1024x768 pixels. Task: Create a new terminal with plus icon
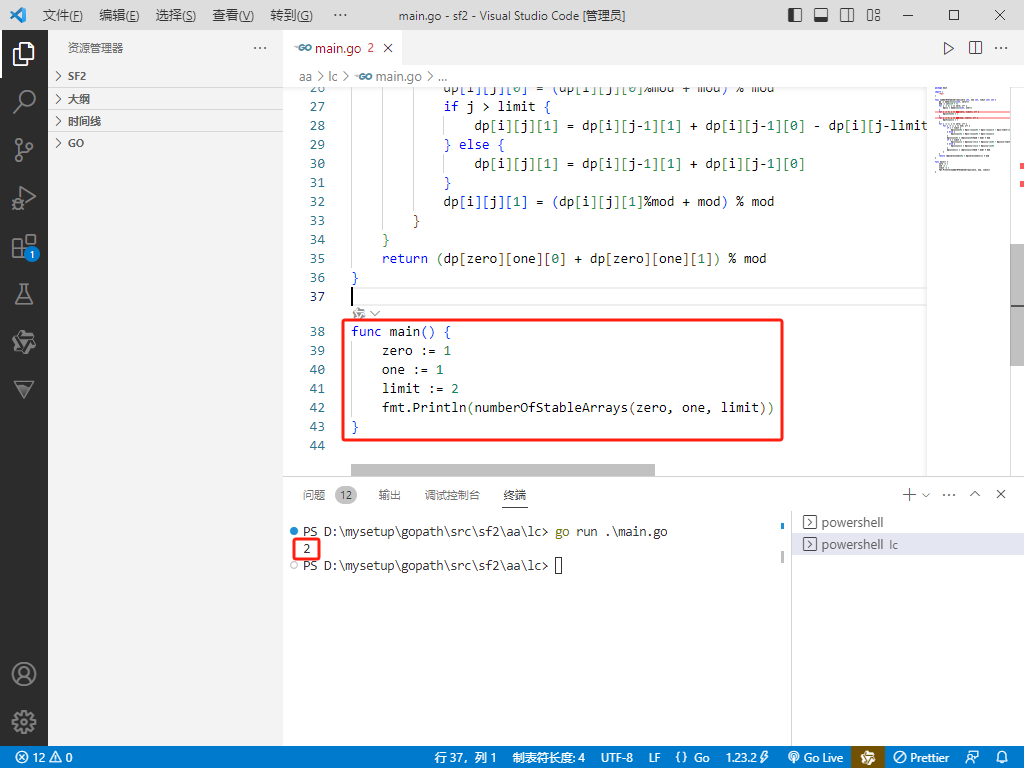tap(908, 494)
